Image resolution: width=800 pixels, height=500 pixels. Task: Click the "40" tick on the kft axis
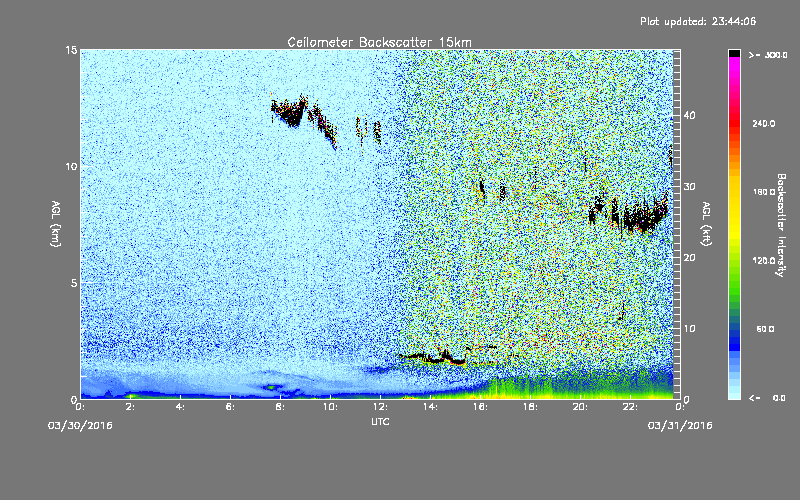689,115
